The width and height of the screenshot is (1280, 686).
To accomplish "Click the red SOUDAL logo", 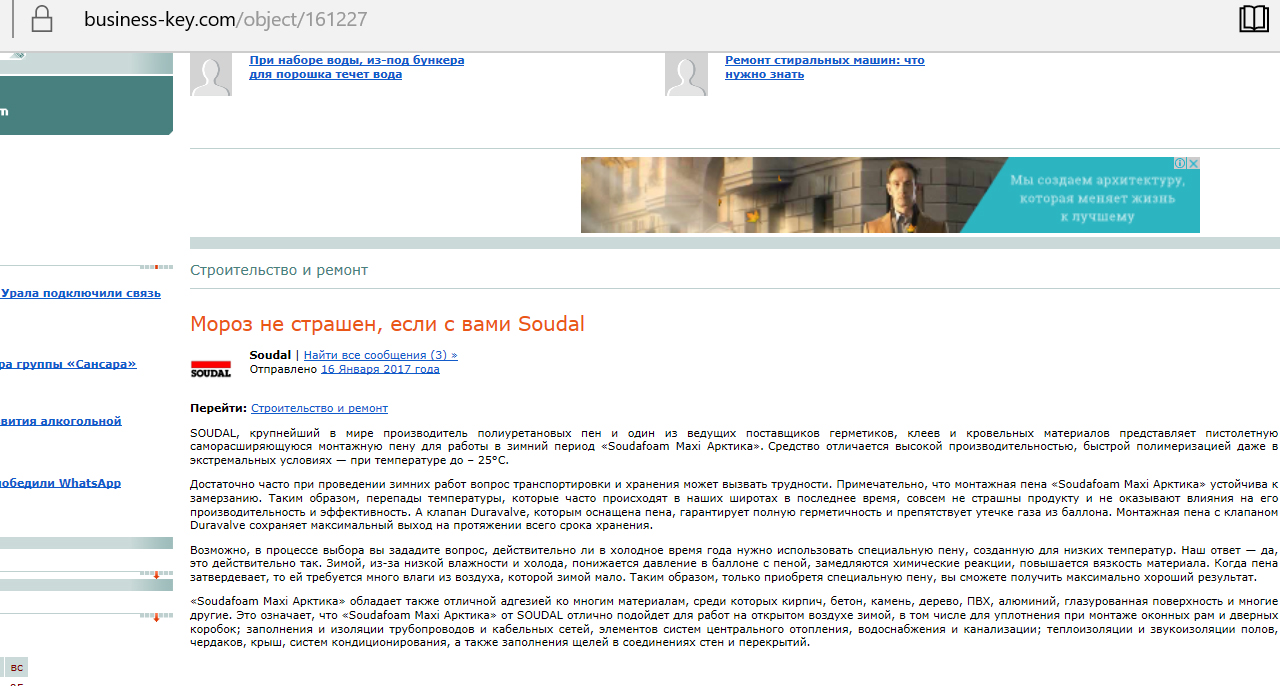I will (210, 368).
